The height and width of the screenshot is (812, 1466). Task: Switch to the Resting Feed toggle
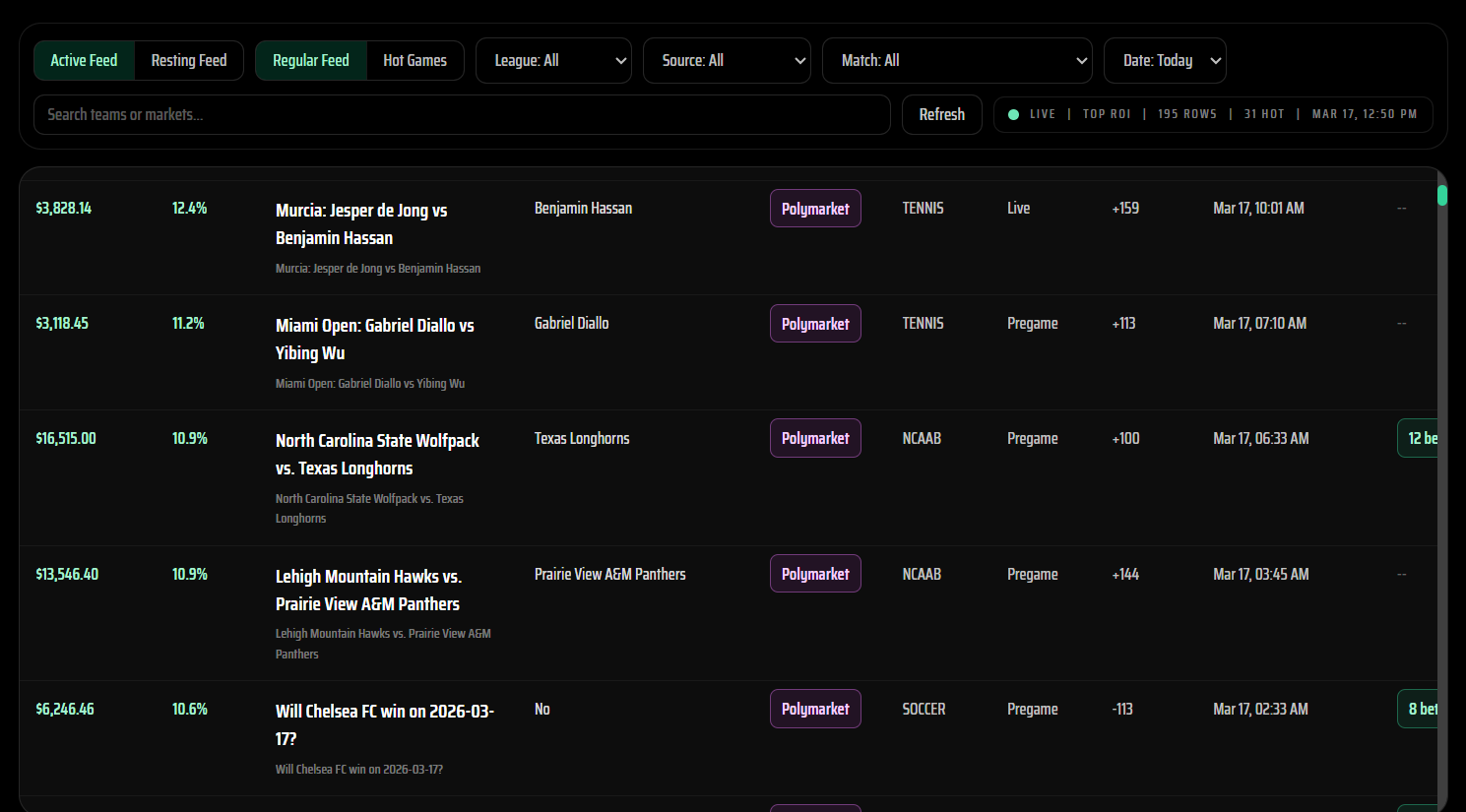189,61
